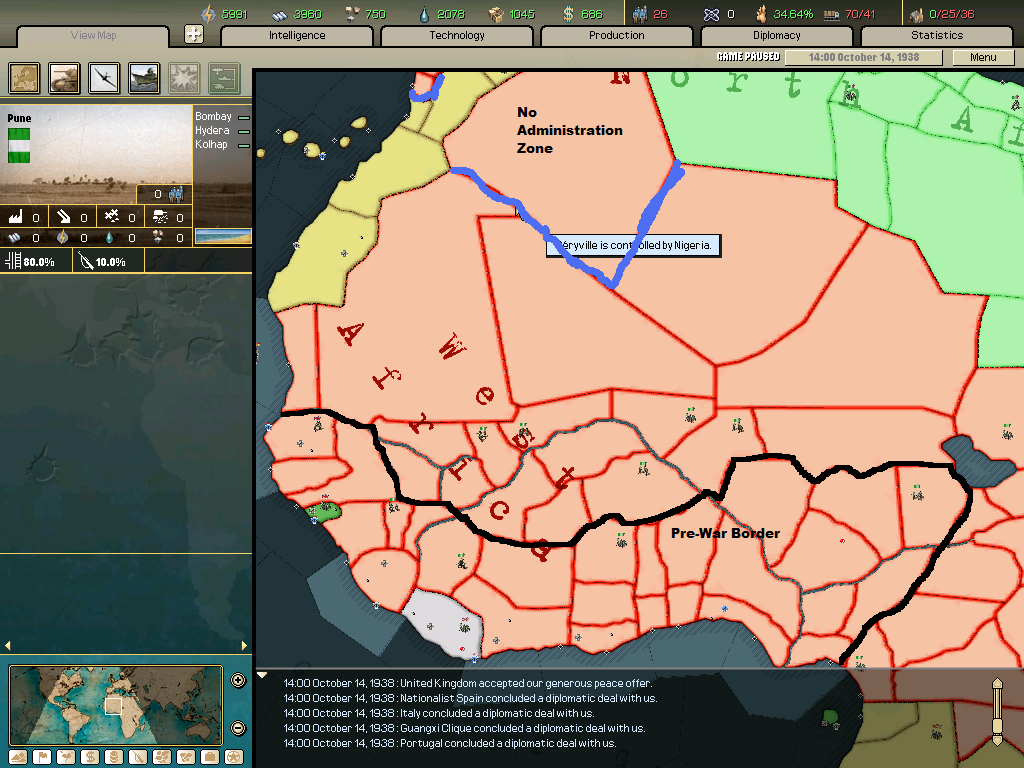The height and width of the screenshot is (768, 1024).
Task: Open the Technology tab
Action: tap(457, 35)
